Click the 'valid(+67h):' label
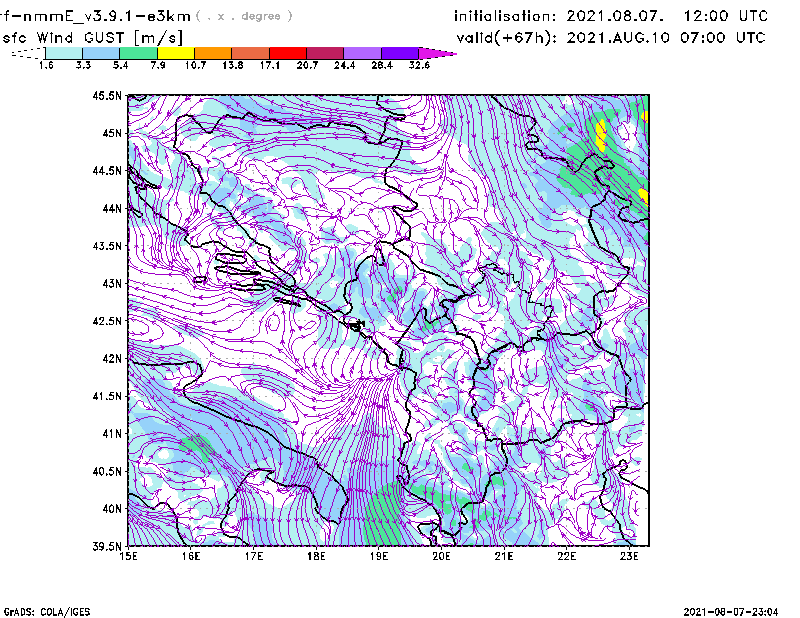This screenshot has height=618, width=800. click(x=507, y=38)
